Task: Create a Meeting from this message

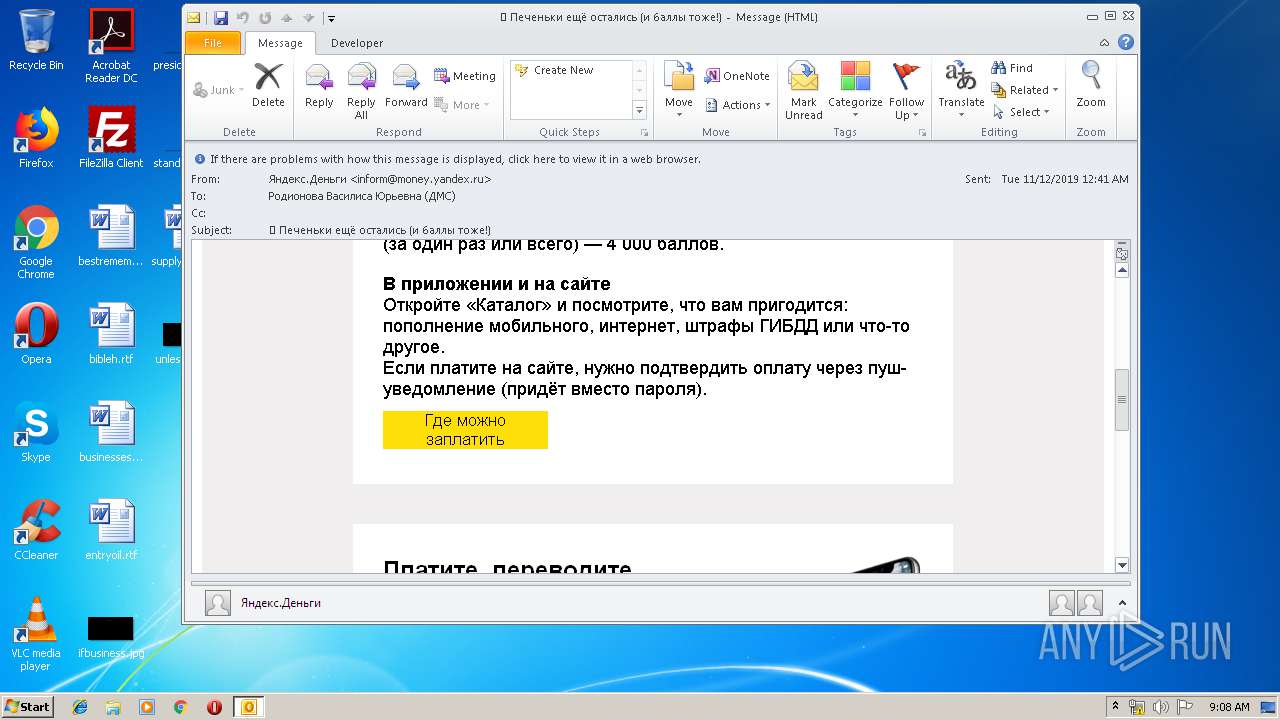Action: pos(465,76)
